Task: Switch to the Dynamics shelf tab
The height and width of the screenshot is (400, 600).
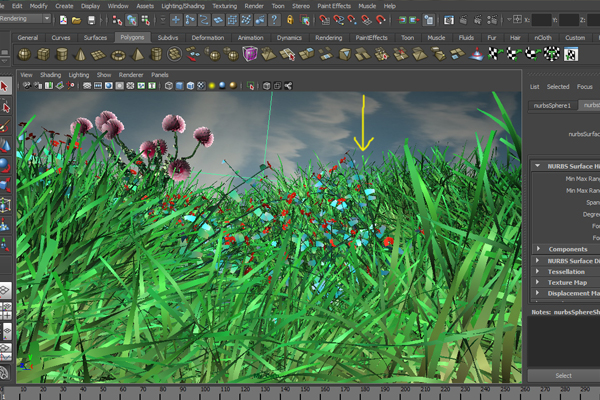Action: pos(289,38)
